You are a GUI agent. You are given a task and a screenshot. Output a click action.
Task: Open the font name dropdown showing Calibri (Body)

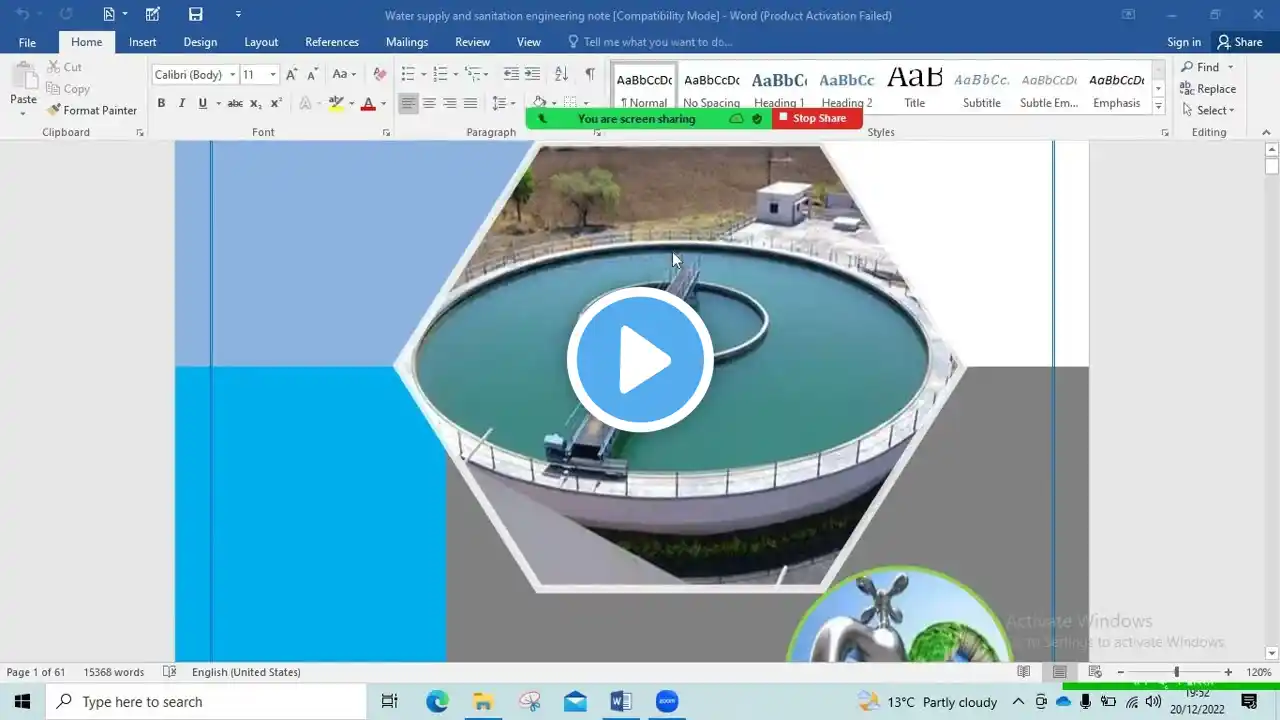[196, 74]
